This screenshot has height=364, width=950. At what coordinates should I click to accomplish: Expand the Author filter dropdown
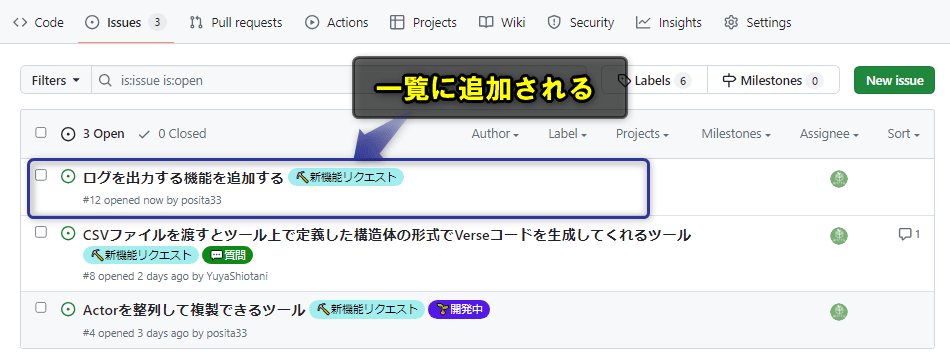click(x=495, y=134)
